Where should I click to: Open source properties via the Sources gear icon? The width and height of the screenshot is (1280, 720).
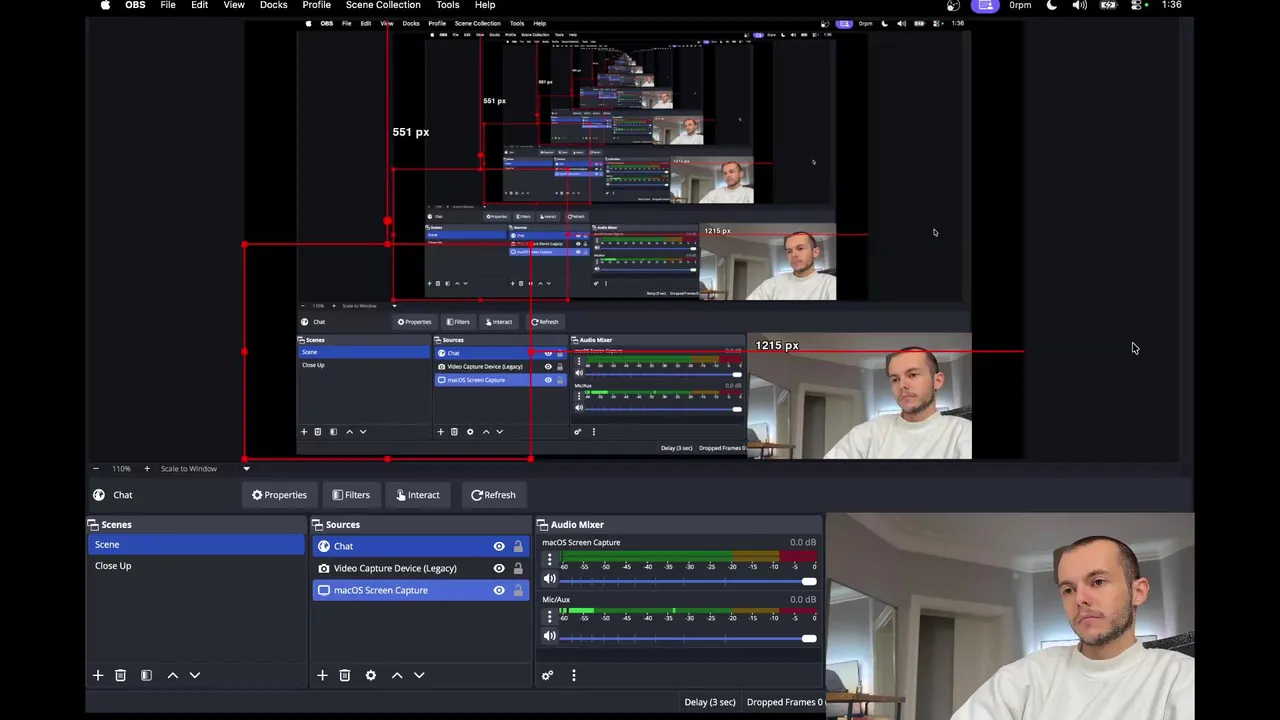point(371,676)
